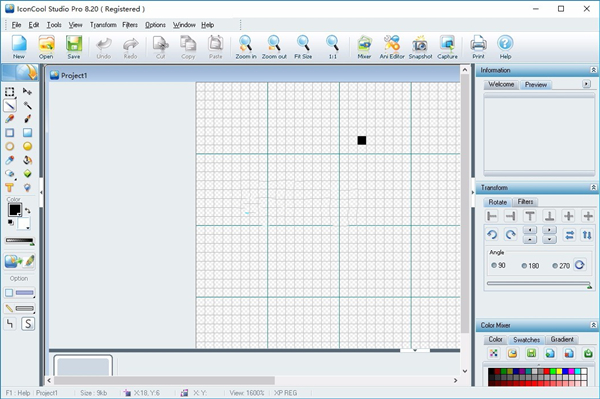
Task: Apply rotation with the angle apply button
Action: point(580,265)
